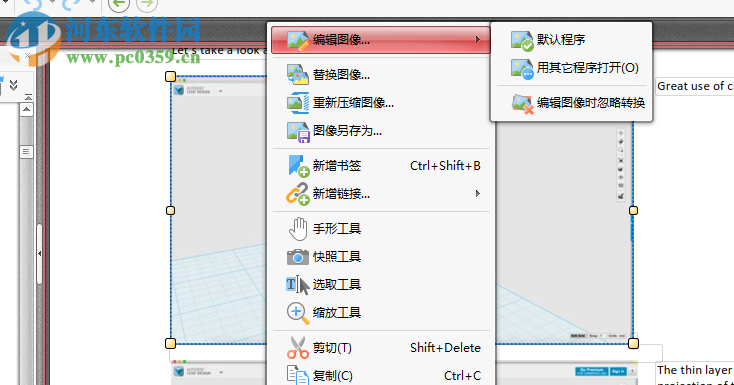Select image top-left resize handle

coord(170,76)
